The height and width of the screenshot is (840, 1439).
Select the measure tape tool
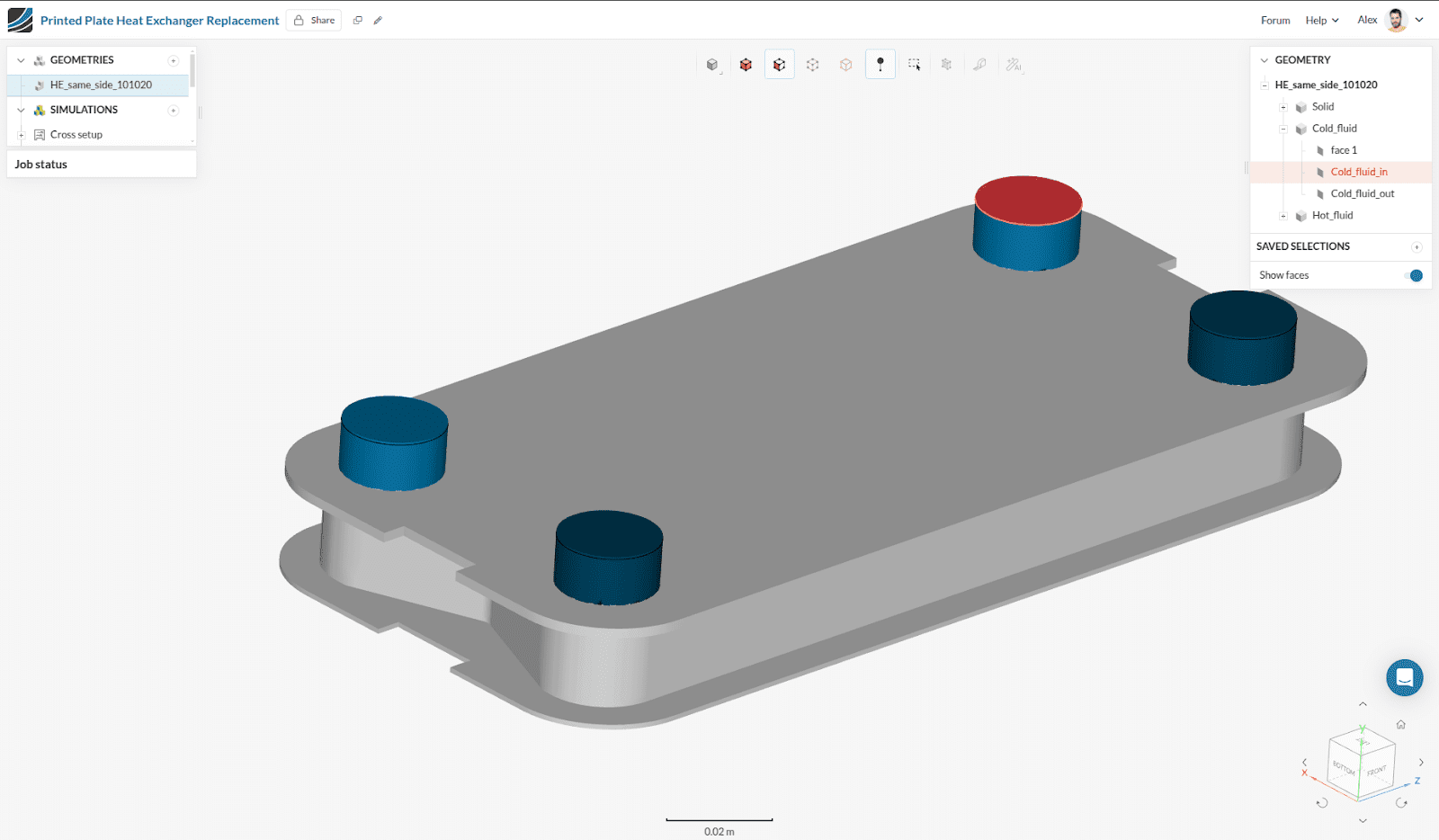click(979, 65)
